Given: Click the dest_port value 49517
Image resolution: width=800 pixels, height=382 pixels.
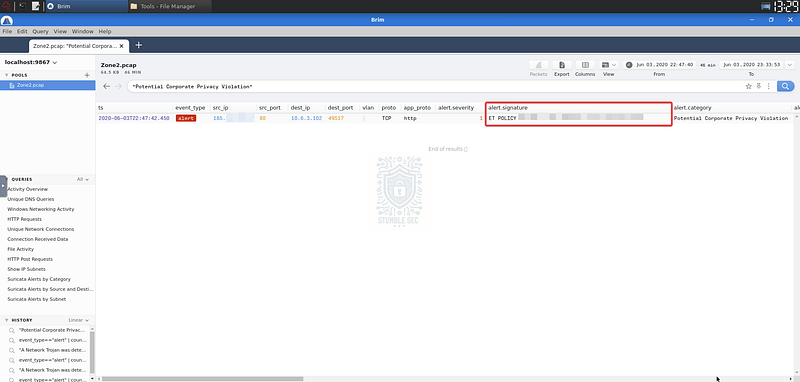Looking at the screenshot, I should pos(336,118).
